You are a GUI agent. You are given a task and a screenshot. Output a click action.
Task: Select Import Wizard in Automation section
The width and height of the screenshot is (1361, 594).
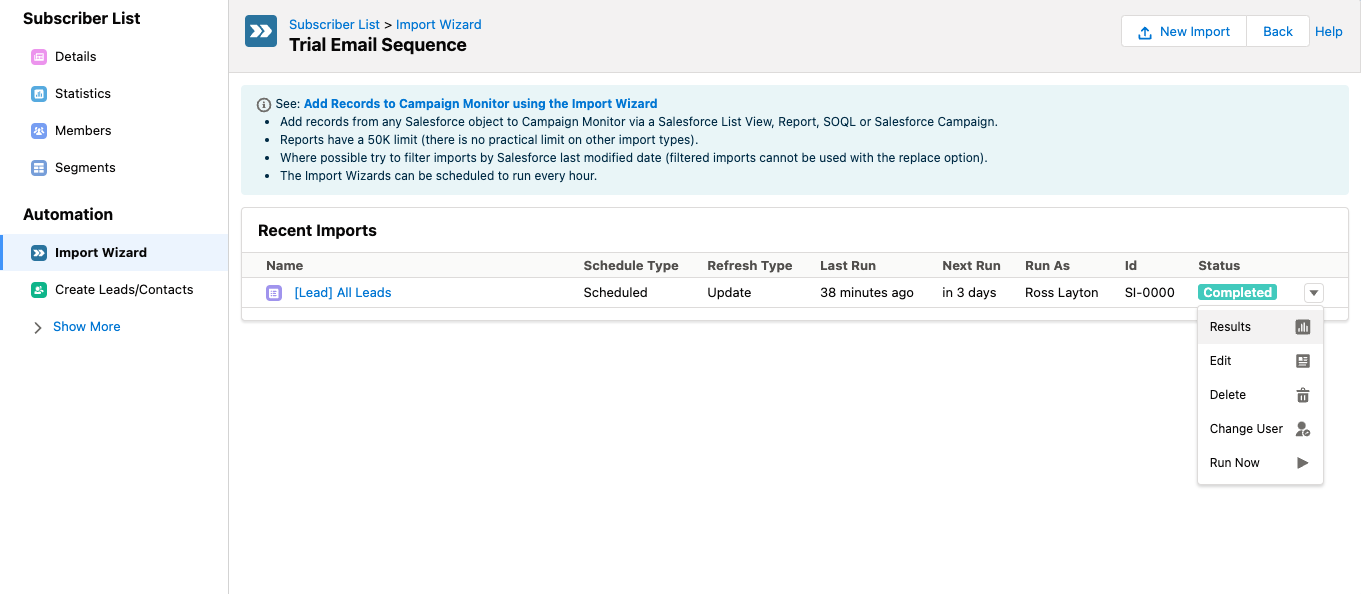114,253
